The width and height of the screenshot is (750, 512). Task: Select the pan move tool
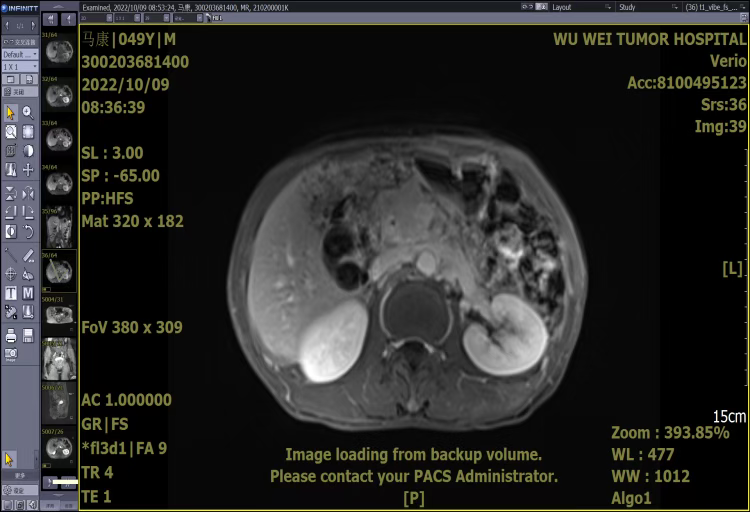click(x=28, y=170)
